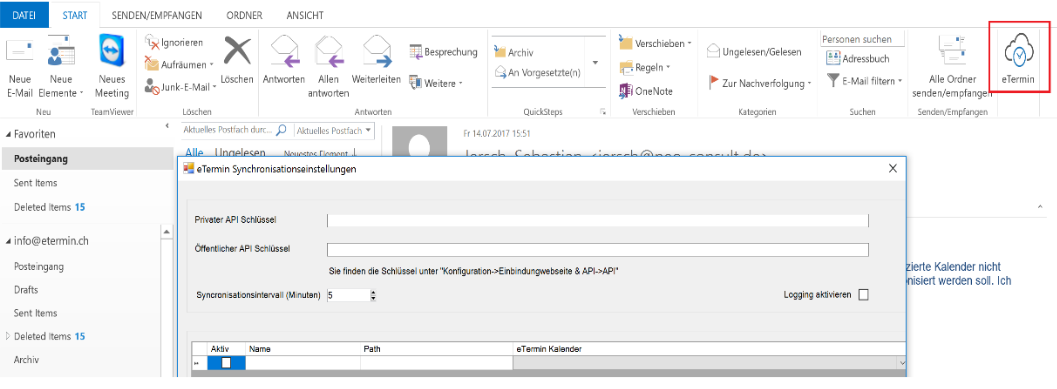
Task: Collapse the folder pane arrow
Action: click(x=167, y=126)
